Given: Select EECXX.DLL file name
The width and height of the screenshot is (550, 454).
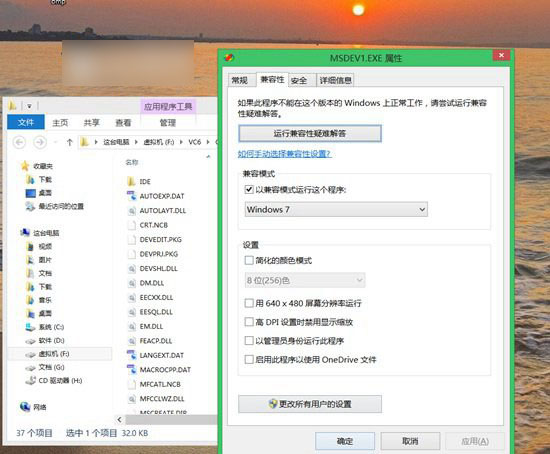Looking at the screenshot, I should click(156, 298).
